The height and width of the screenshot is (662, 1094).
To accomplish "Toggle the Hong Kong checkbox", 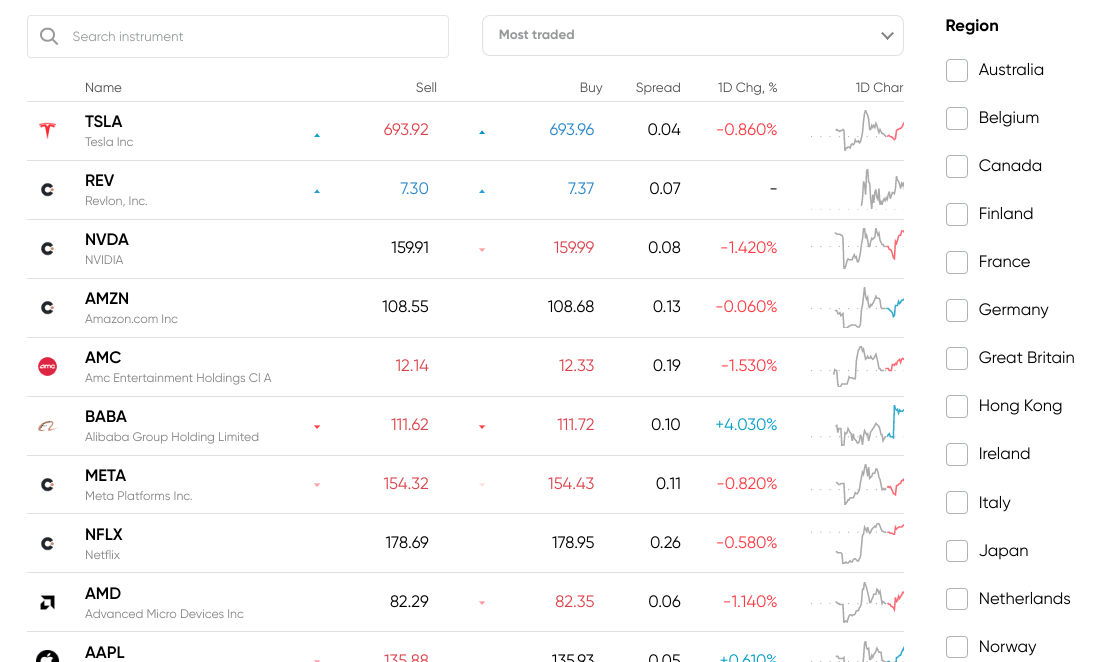I will 957,406.
